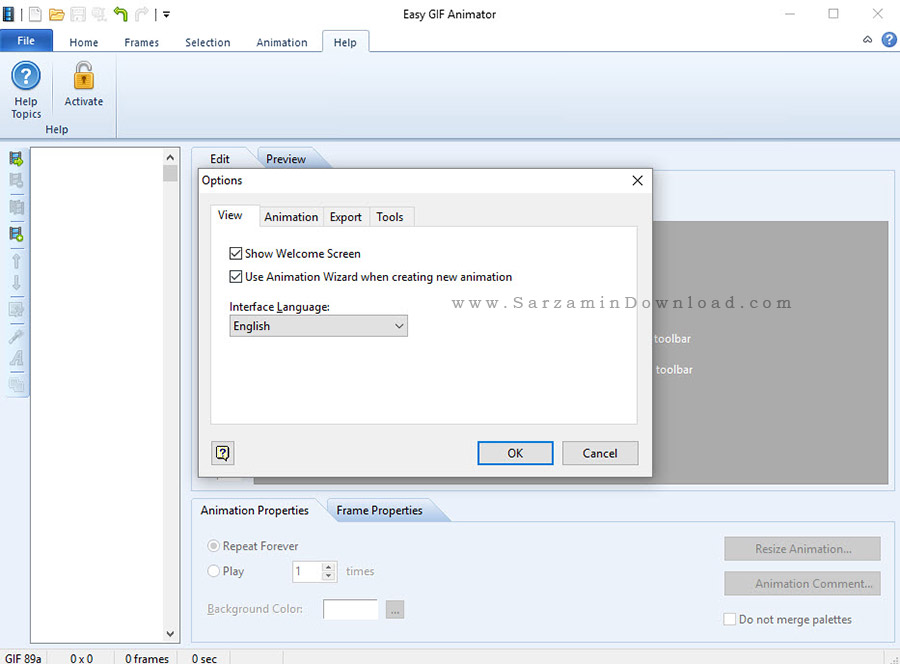Click the overlapping frames icon at toolbar bottom
The height and width of the screenshot is (664, 900).
click(16, 385)
